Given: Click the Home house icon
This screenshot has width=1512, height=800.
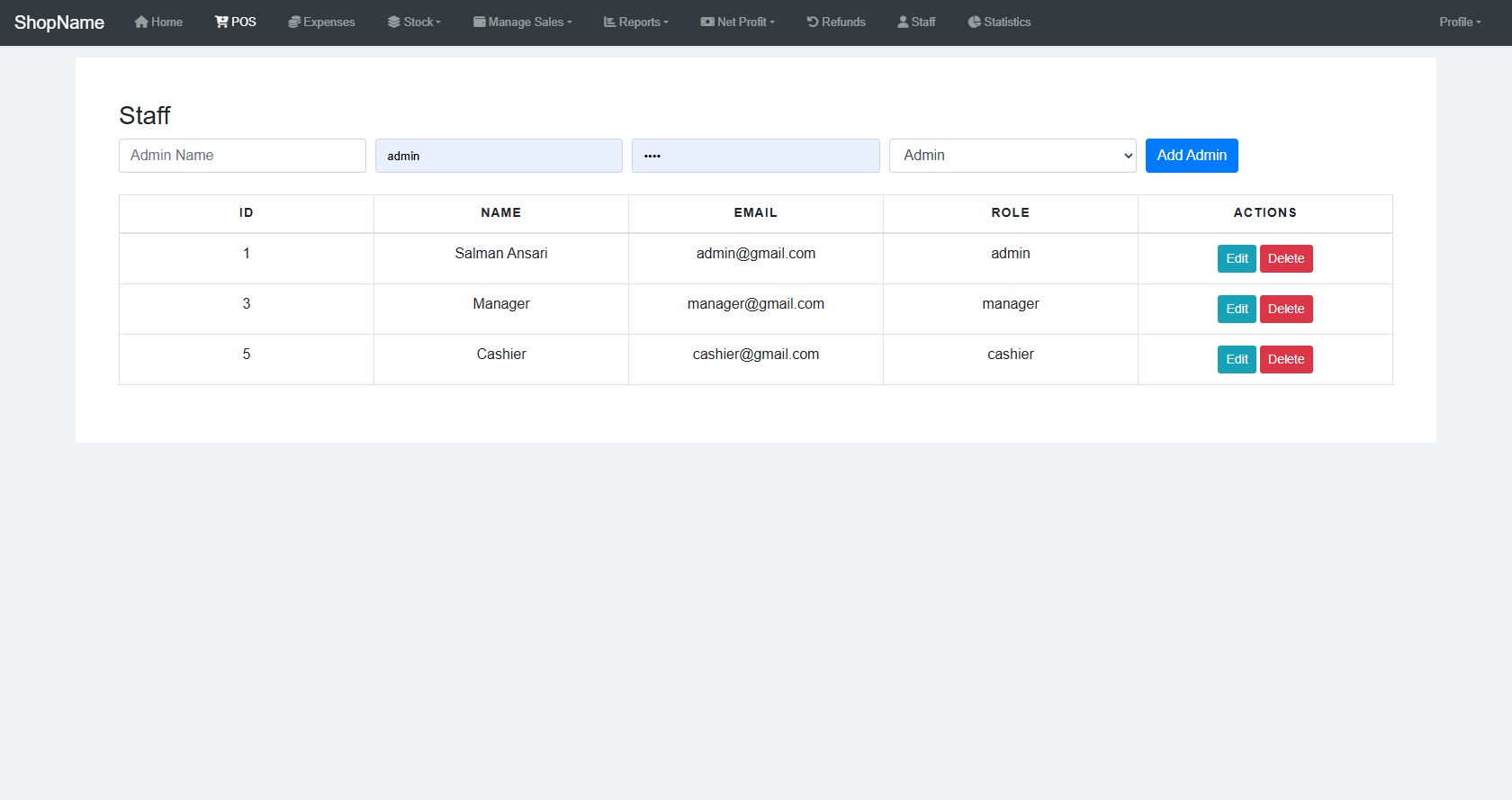Looking at the screenshot, I should [141, 22].
